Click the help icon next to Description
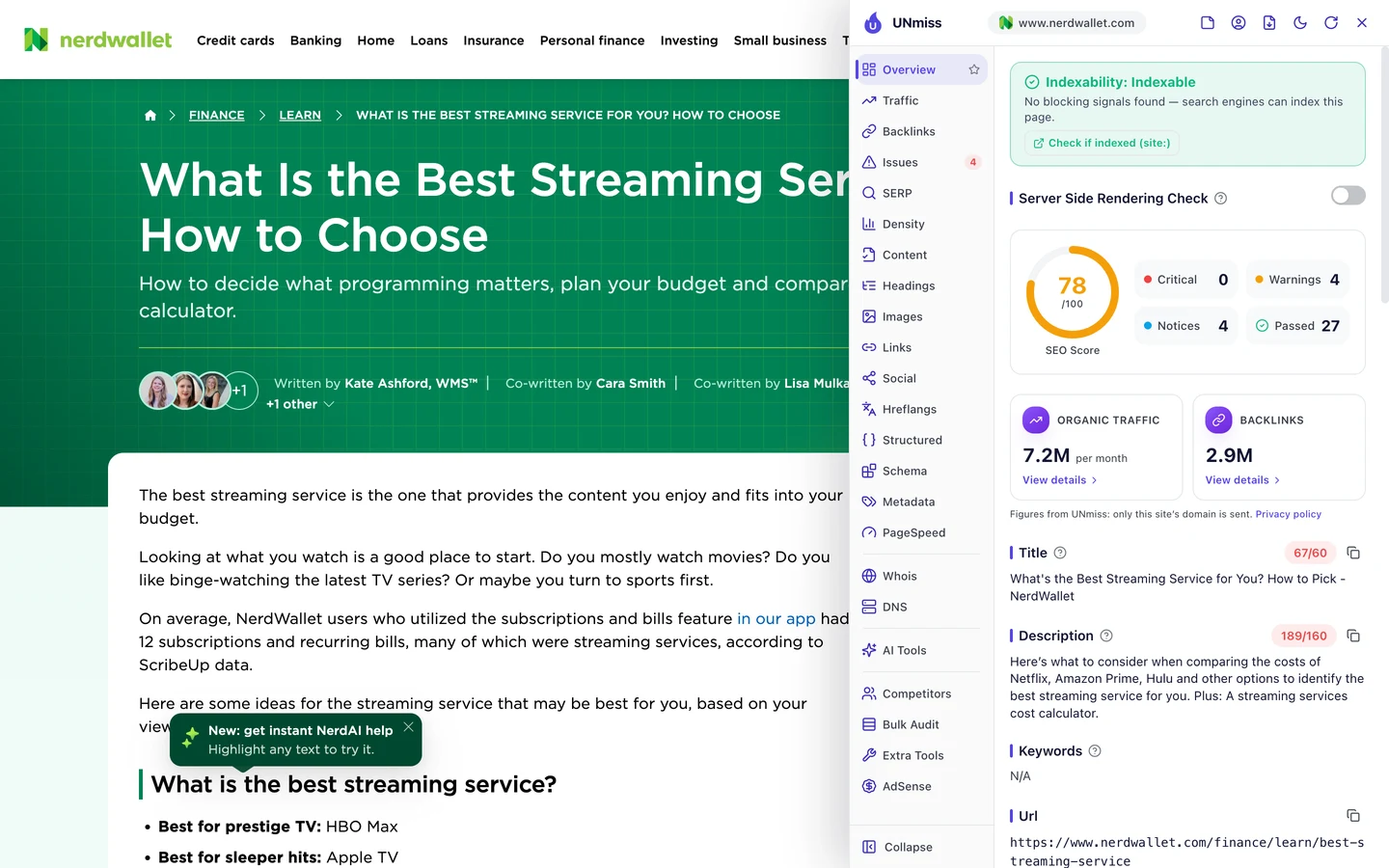 click(x=1106, y=636)
